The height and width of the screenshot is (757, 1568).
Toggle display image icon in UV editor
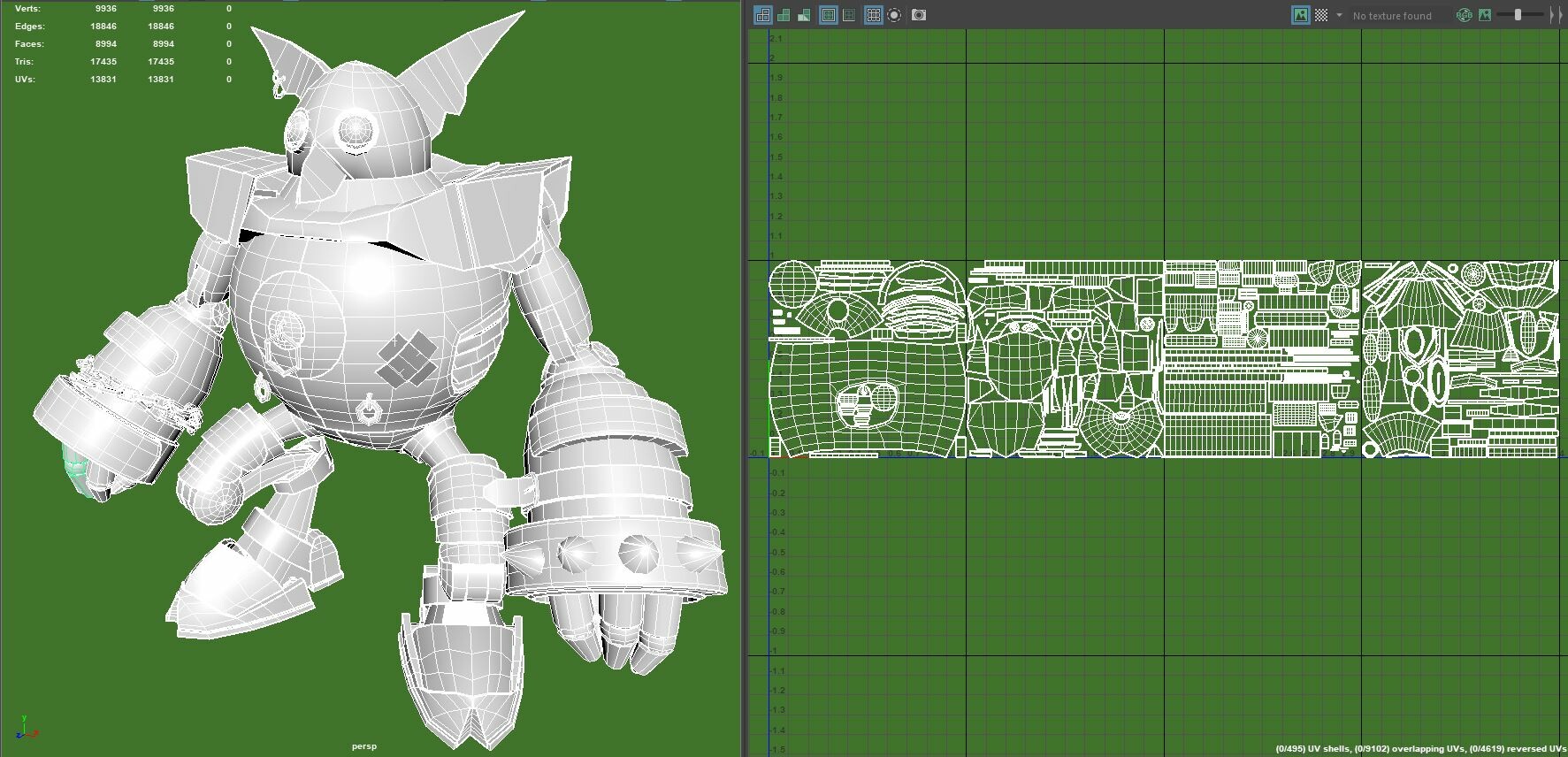(x=1300, y=15)
